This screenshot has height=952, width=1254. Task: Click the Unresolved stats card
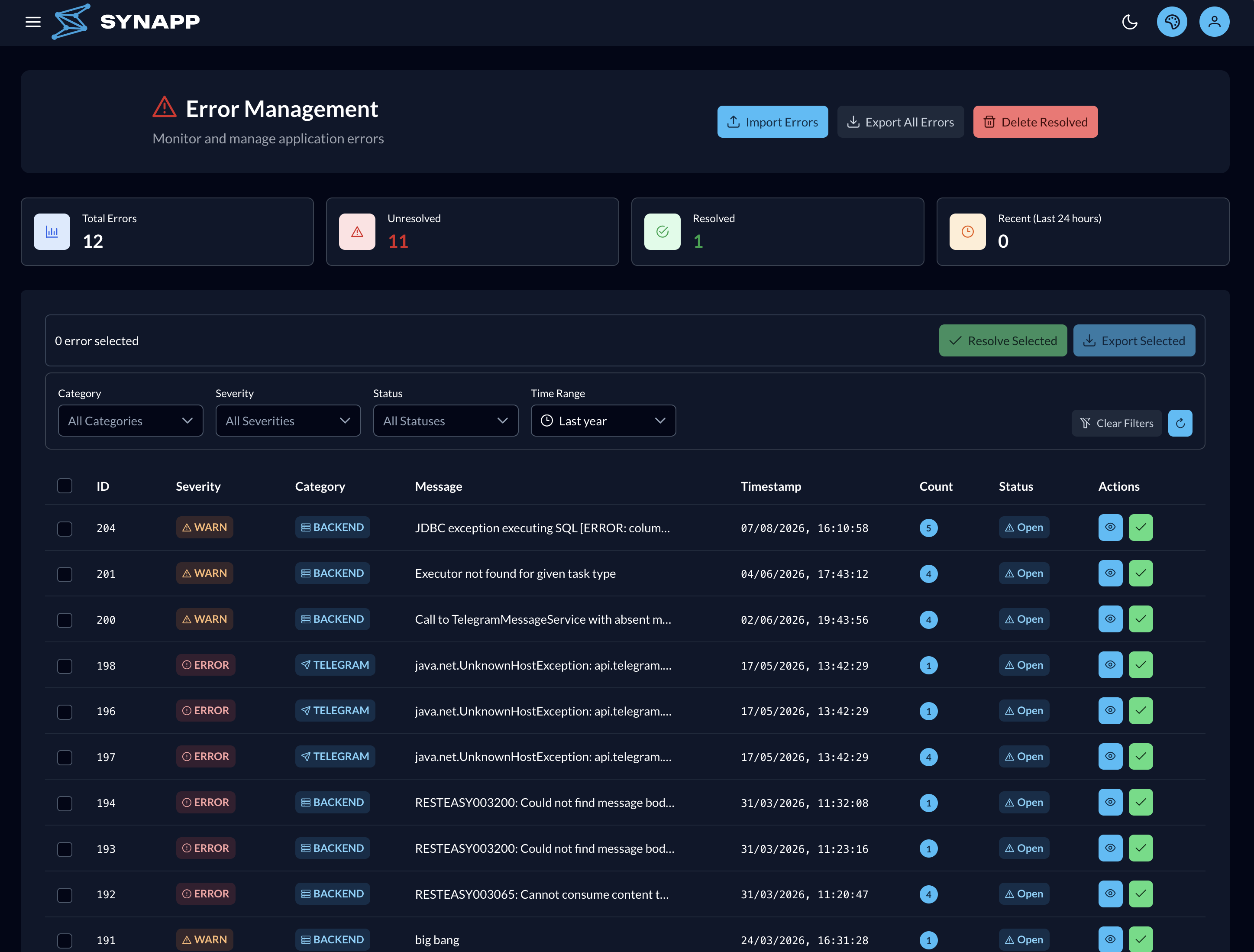[472, 232]
